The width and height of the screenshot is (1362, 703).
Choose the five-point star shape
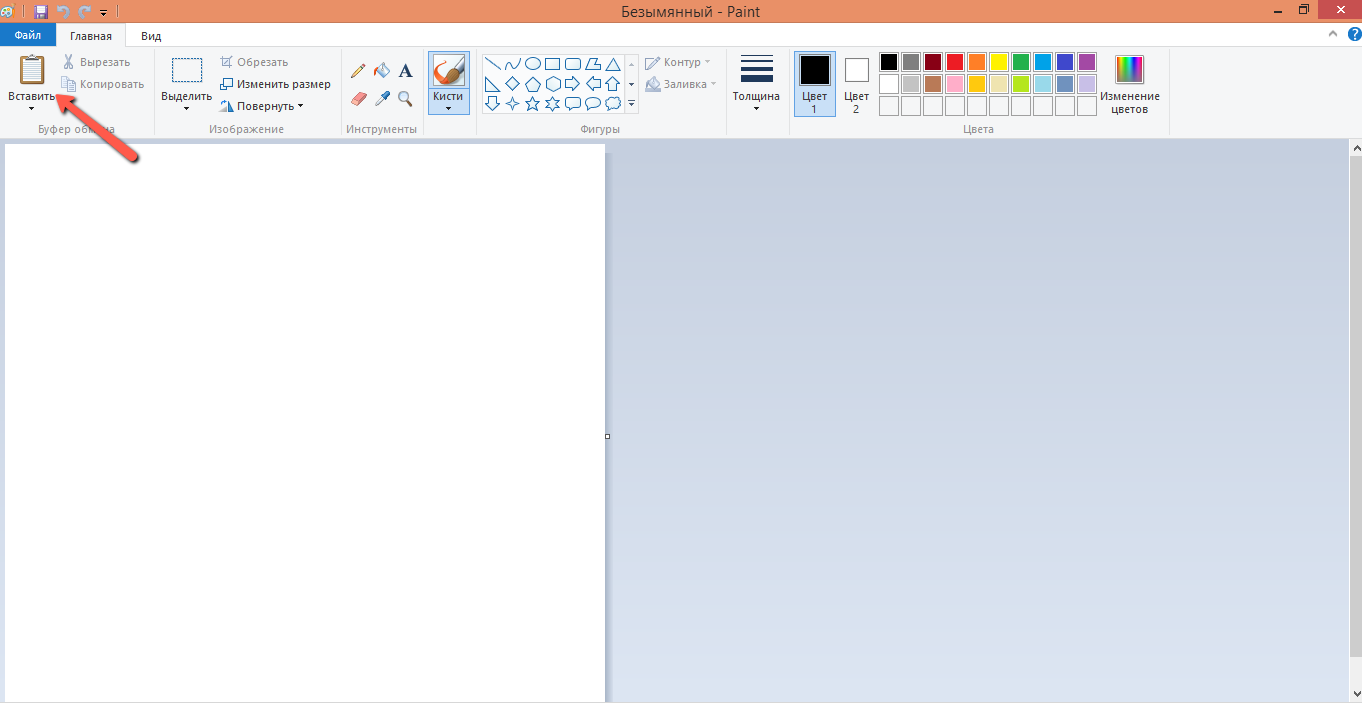tap(532, 104)
